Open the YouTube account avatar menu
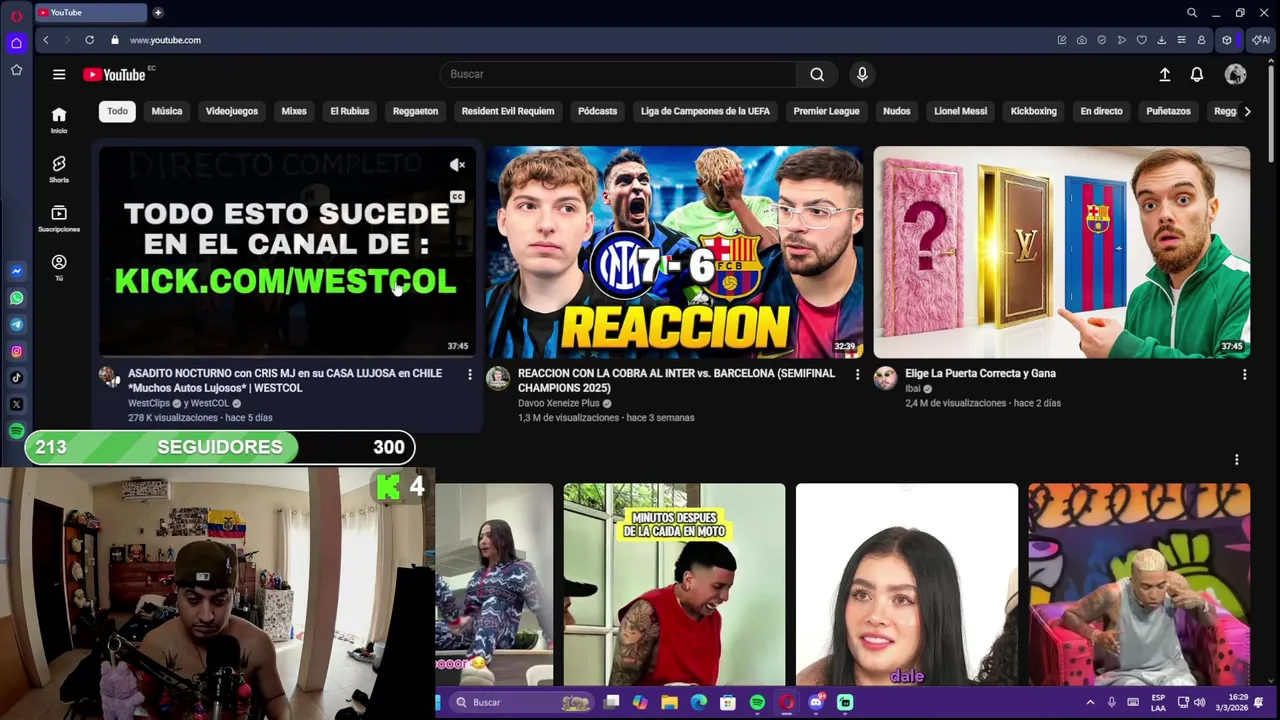The image size is (1280, 720). pyautogui.click(x=1236, y=74)
